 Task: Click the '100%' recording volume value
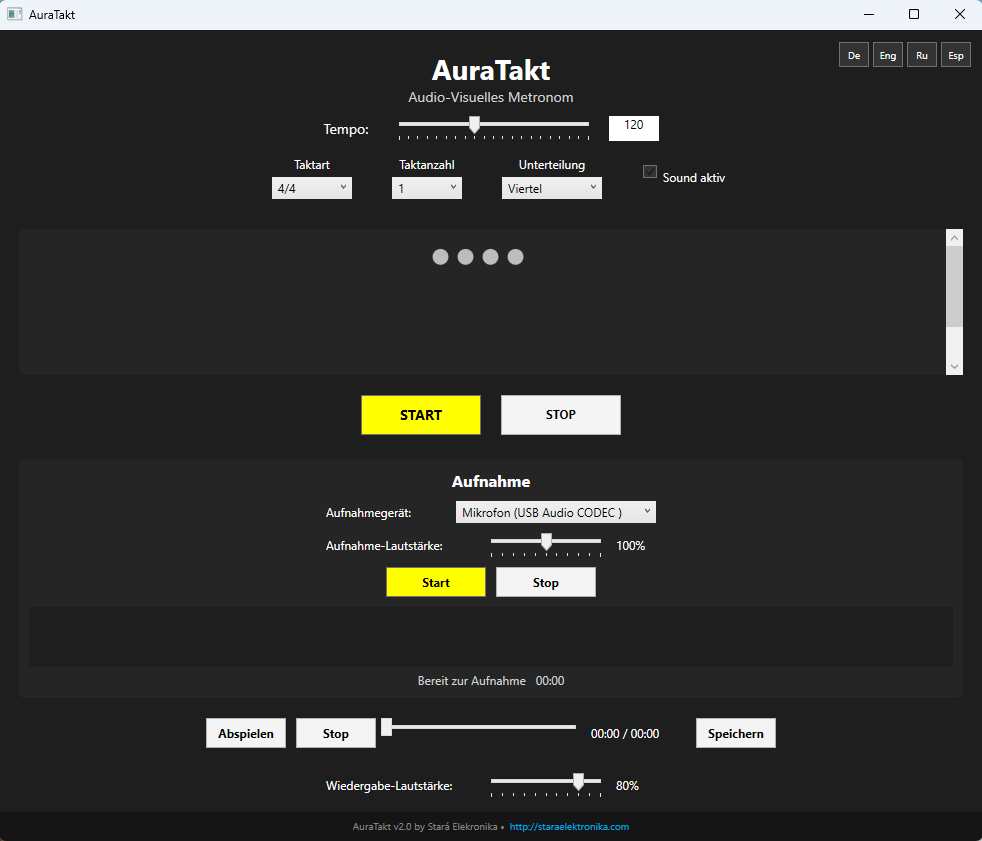[630, 546]
